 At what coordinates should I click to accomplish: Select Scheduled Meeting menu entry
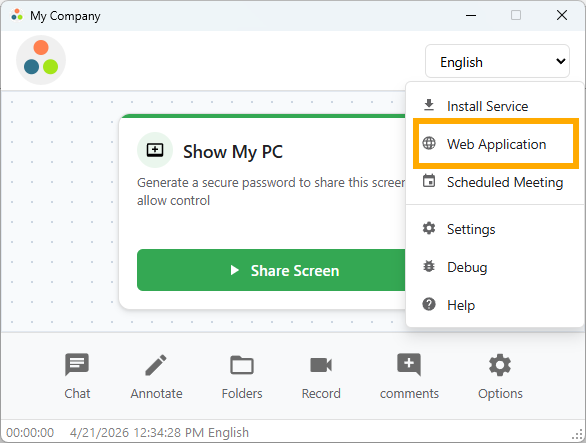click(495, 182)
